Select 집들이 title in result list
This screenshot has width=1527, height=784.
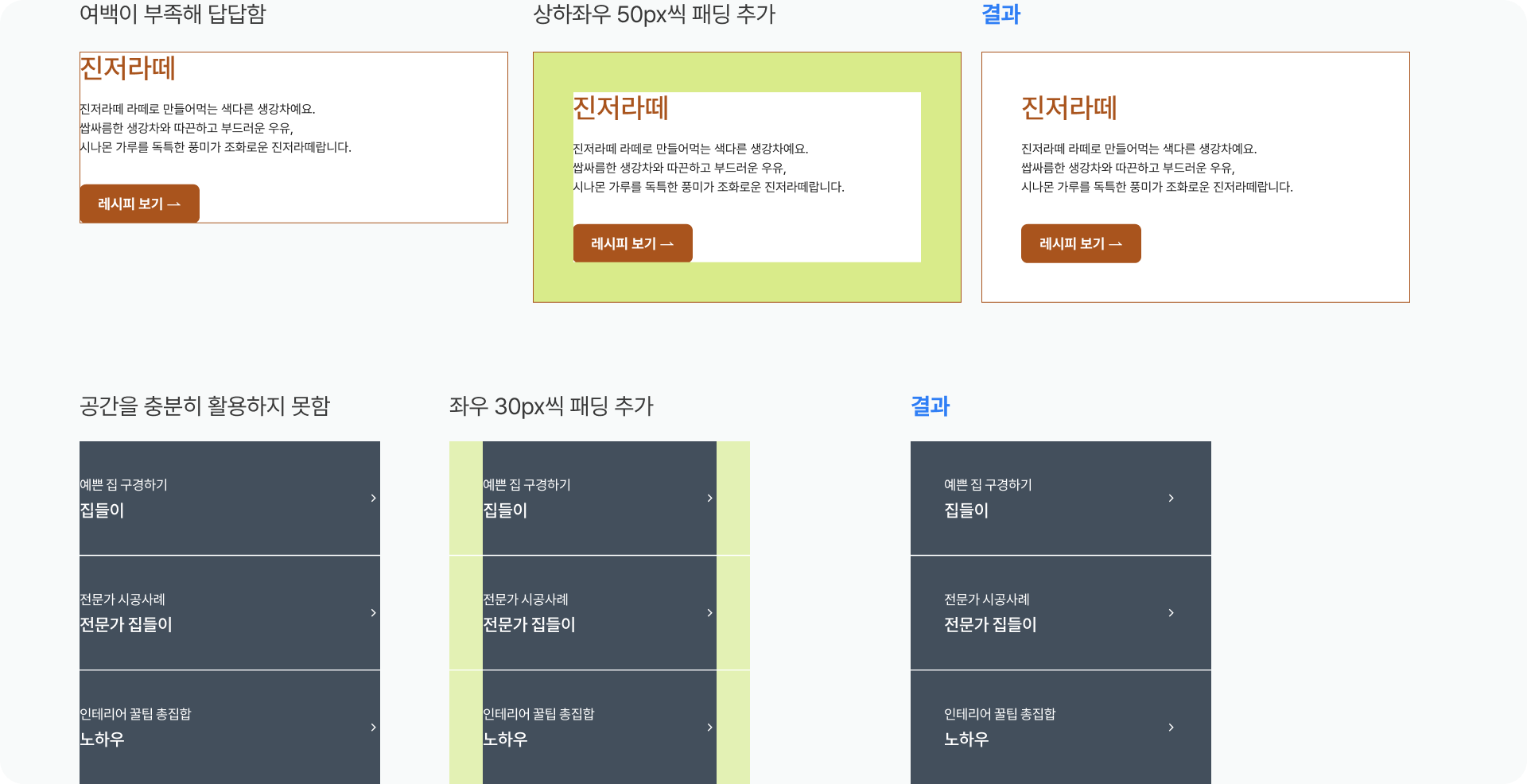coord(966,510)
